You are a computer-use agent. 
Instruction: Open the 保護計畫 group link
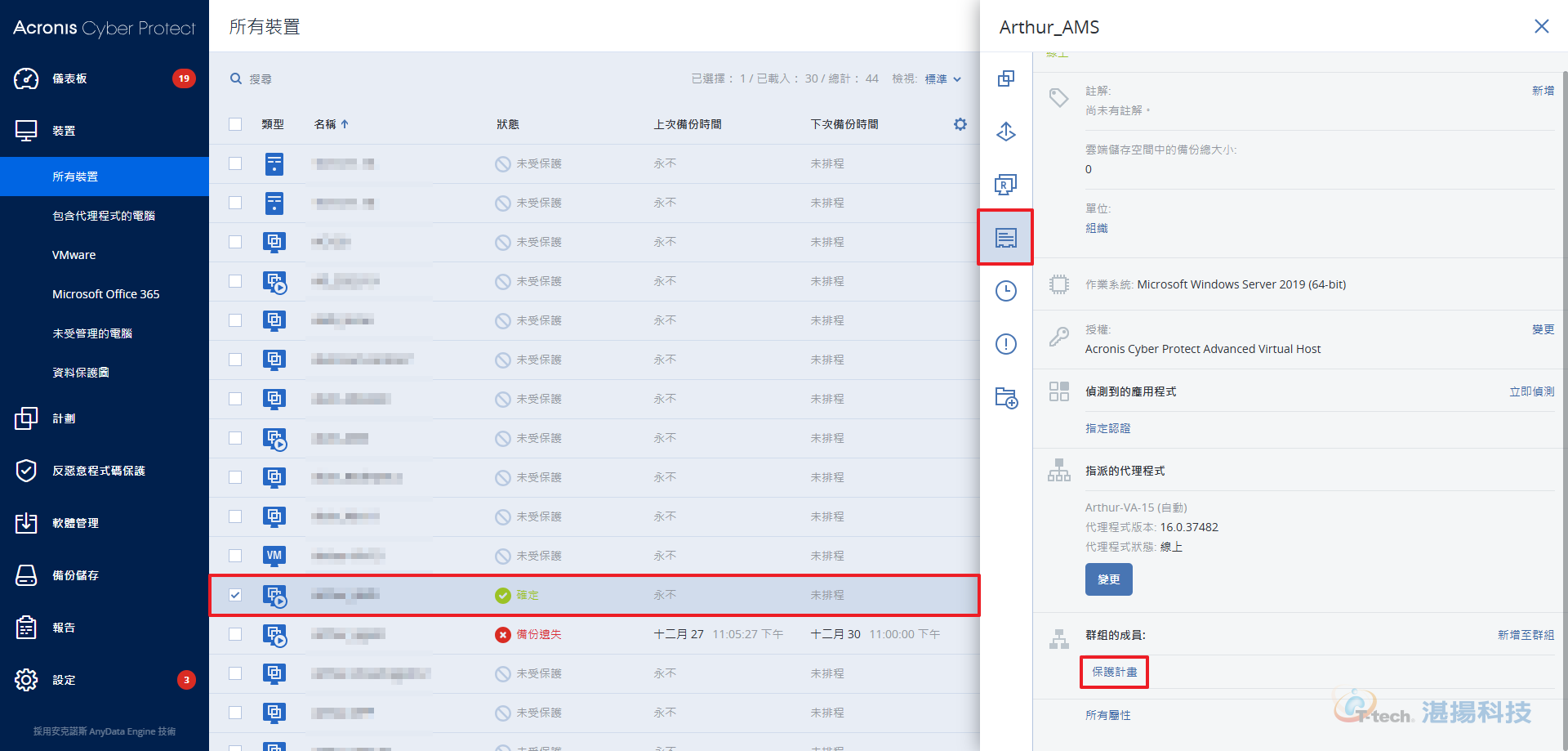click(x=1114, y=672)
